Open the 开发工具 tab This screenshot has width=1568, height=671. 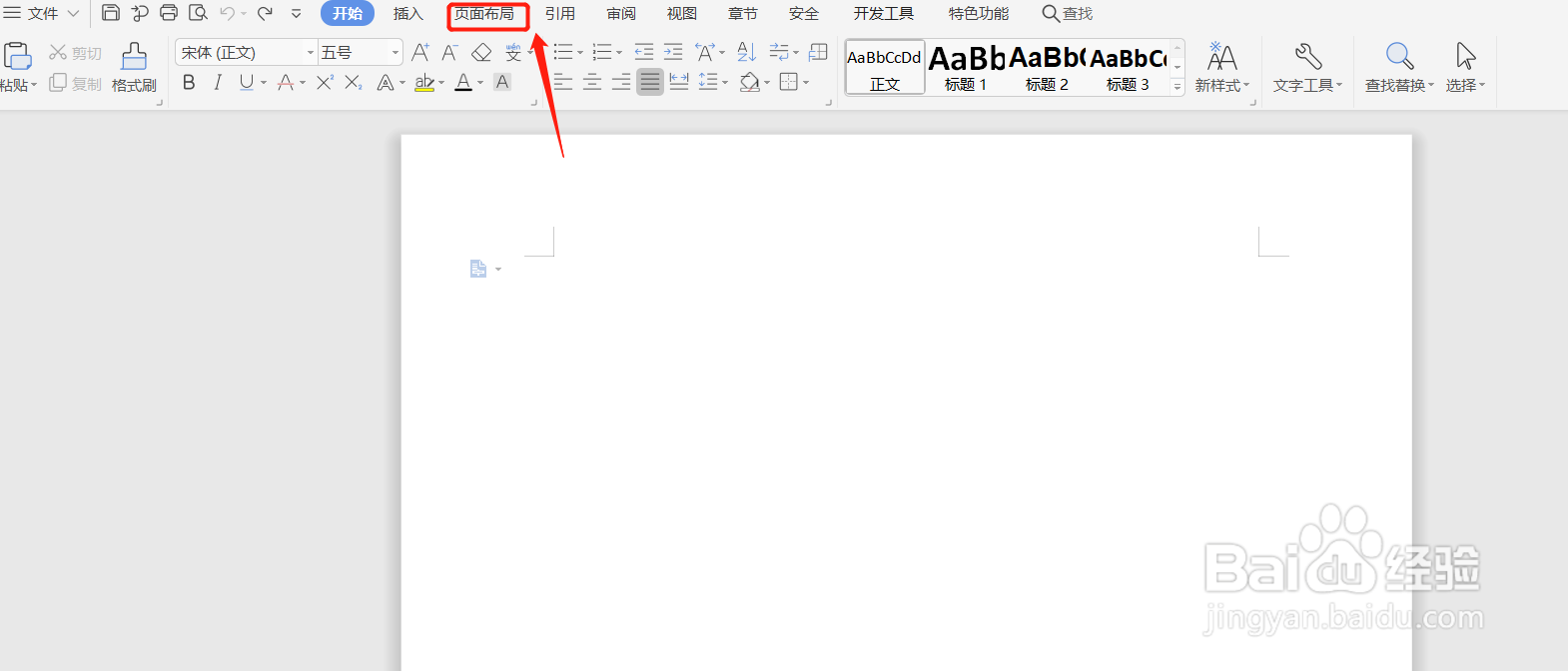tap(884, 13)
